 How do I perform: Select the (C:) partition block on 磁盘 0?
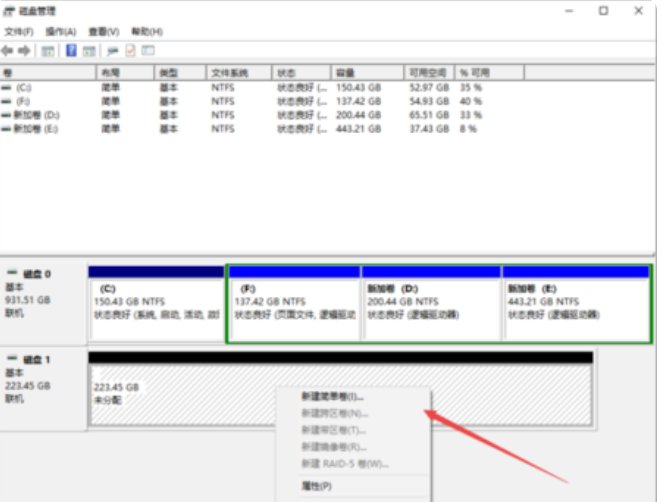coord(156,303)
